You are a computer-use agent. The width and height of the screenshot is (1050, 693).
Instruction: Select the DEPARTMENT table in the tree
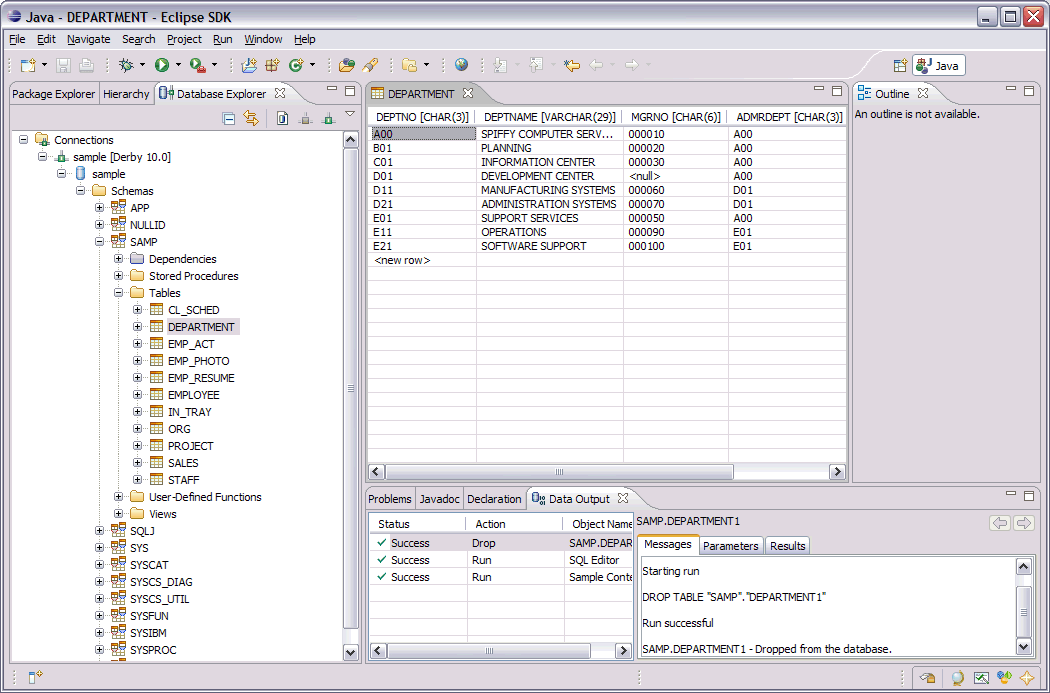pyautogui.click(x=201, y=327)
